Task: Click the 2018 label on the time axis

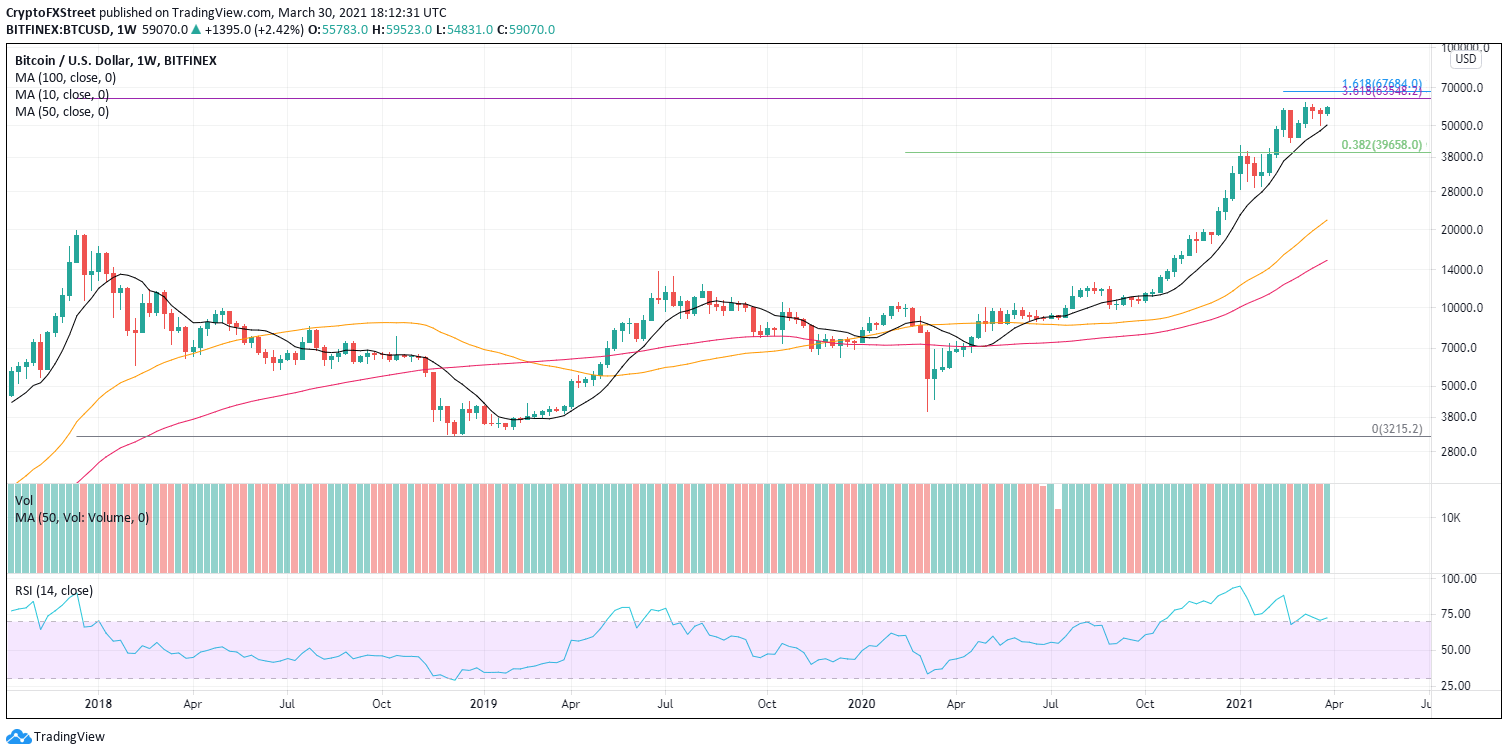Action: click(x=97, y=704)
